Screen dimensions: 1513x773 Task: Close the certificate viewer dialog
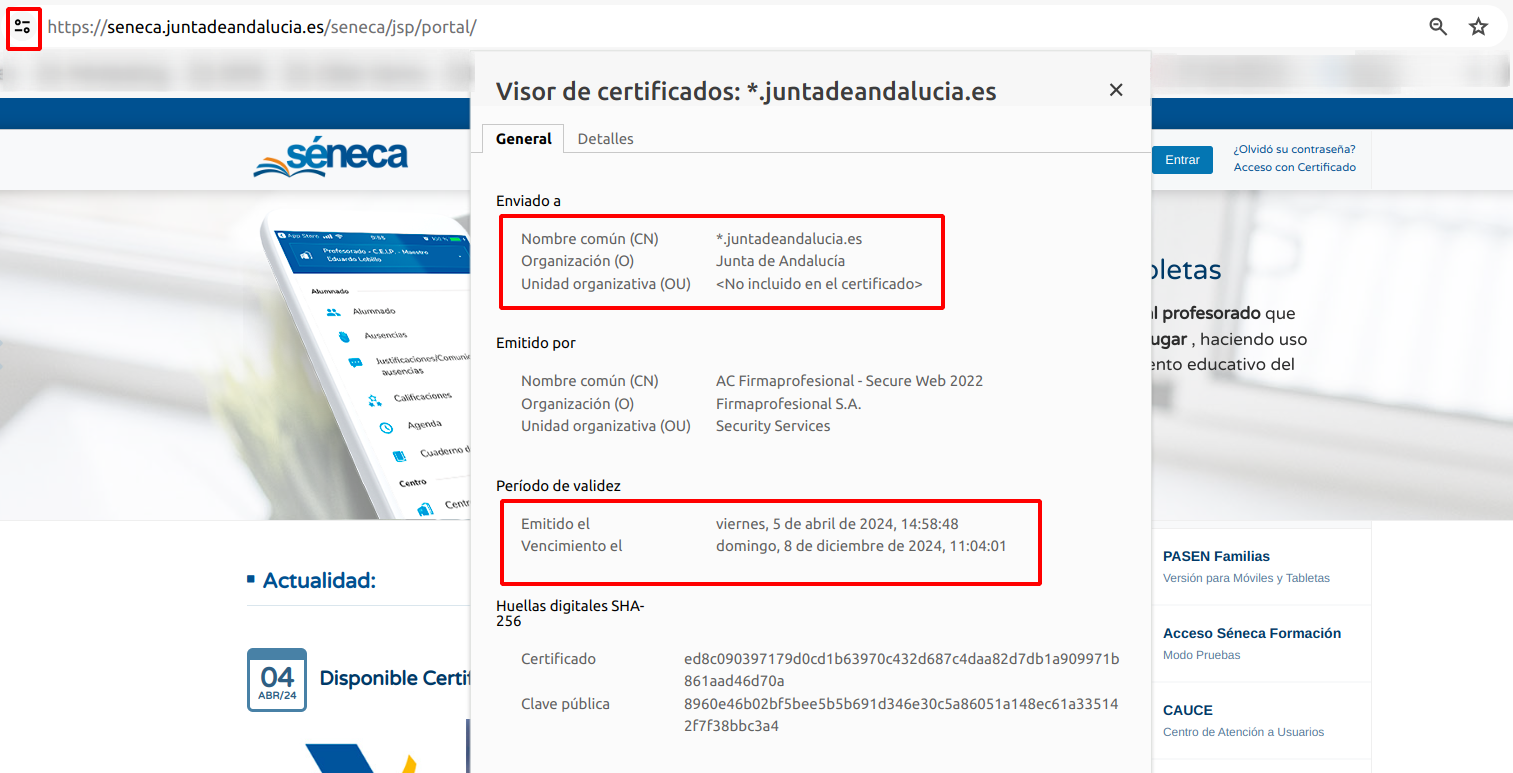click(1116, 90)
